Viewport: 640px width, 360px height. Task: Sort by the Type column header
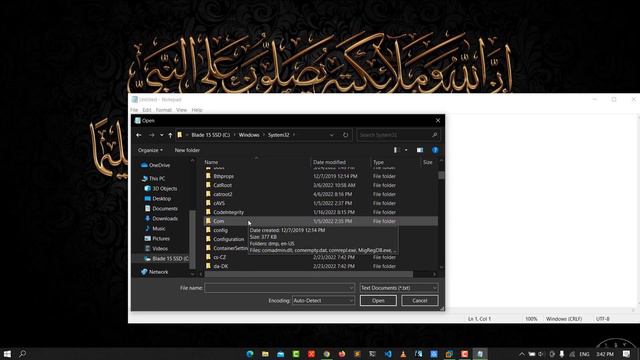(395, 162)
